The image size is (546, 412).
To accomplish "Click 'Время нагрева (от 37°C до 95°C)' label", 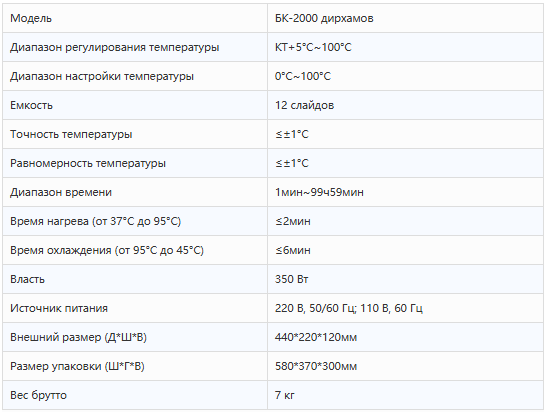I will [x=95, y=221].
